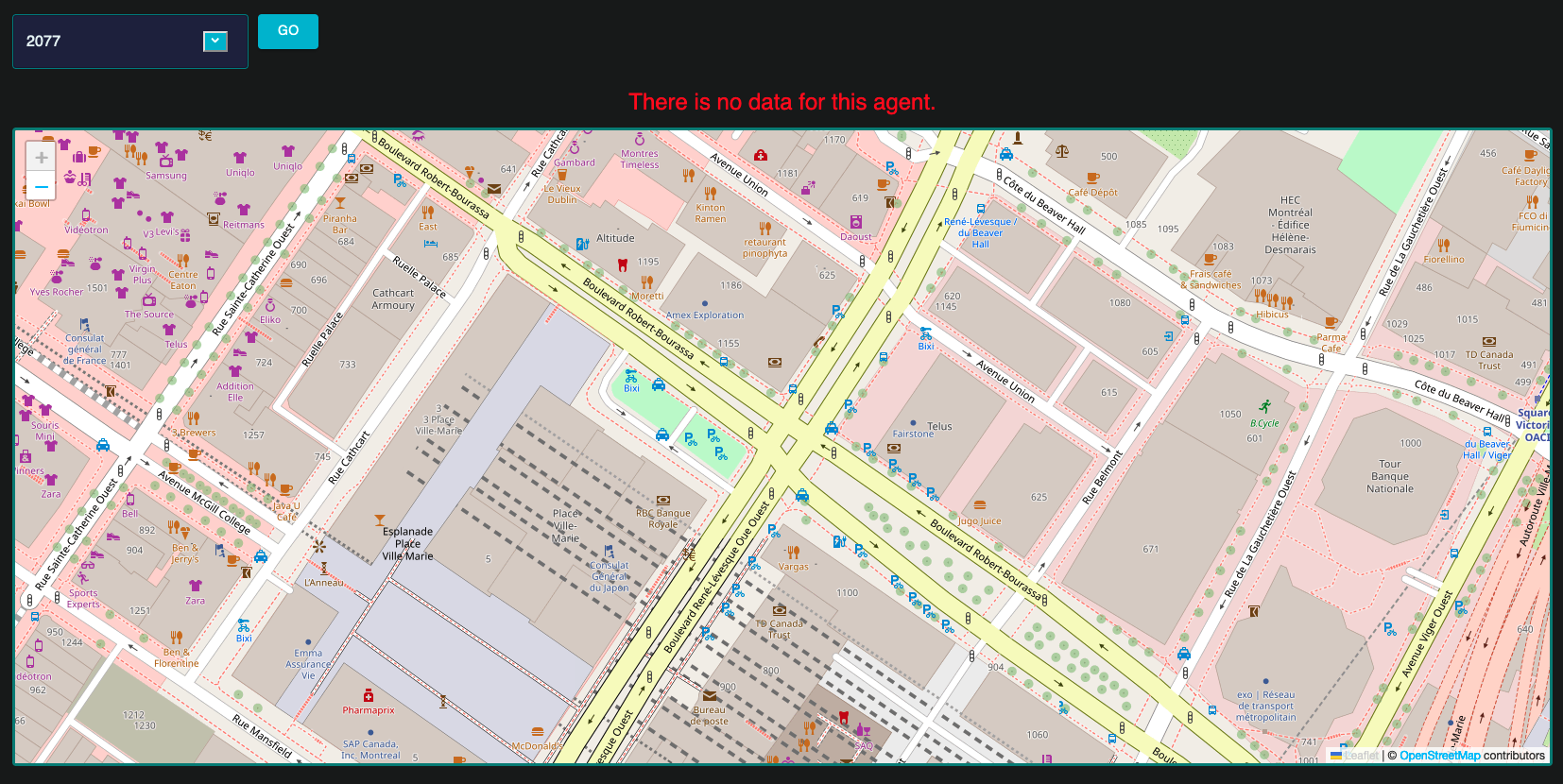The image size is (1563, 784).
Task: Click the dropdown arrow chevron button
Action: pos(215,42)
